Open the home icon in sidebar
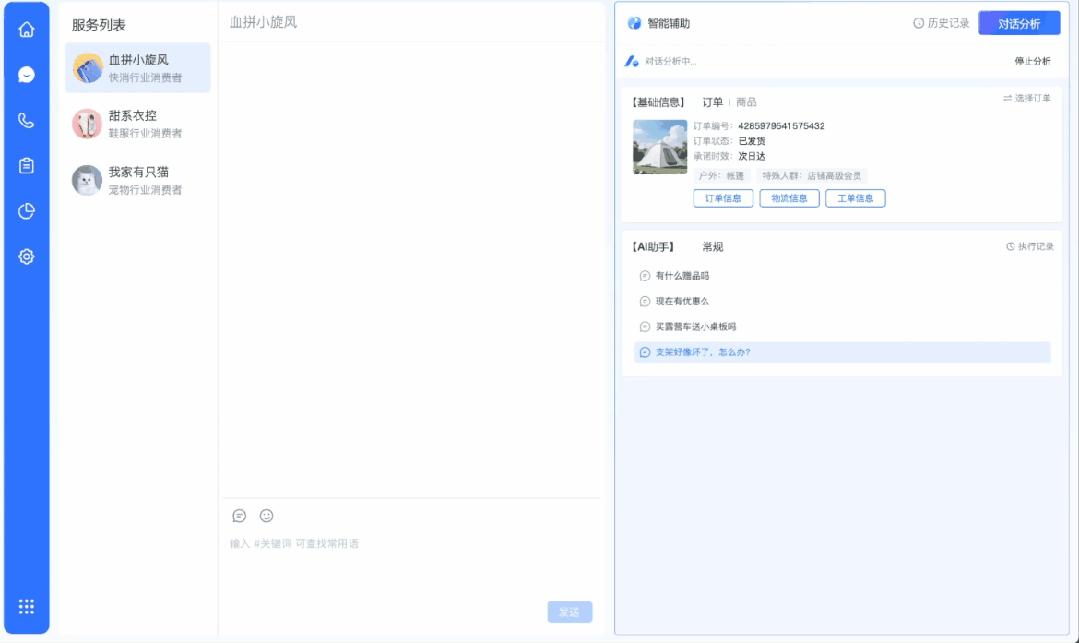The width and height of the screenshot is (1079, 643). point(26,30)
